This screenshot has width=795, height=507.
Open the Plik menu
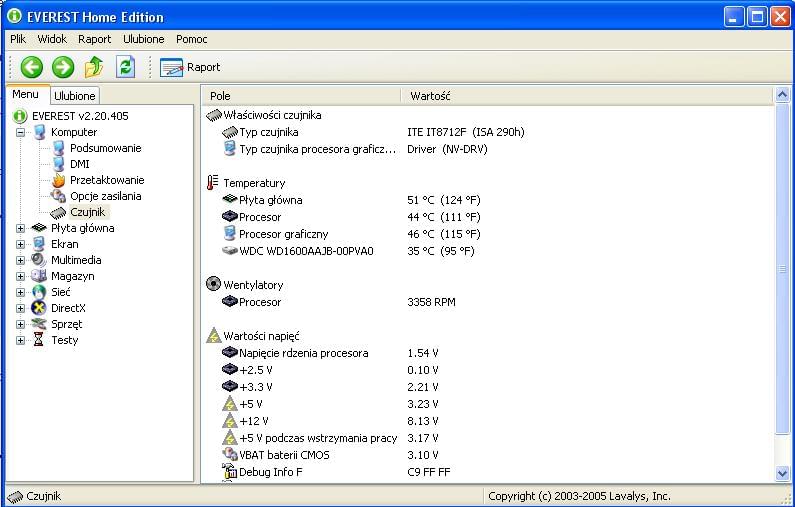tap(18, 39)
